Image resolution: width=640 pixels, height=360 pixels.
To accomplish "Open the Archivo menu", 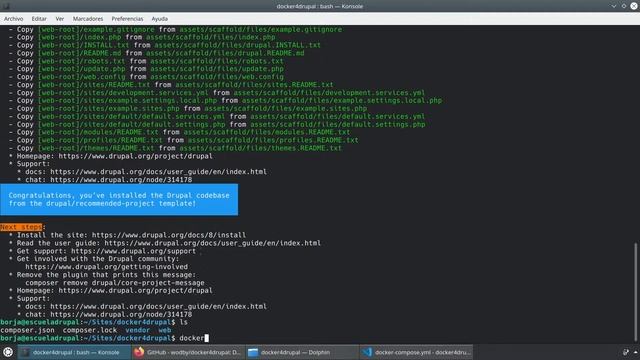I will (13, 19).
